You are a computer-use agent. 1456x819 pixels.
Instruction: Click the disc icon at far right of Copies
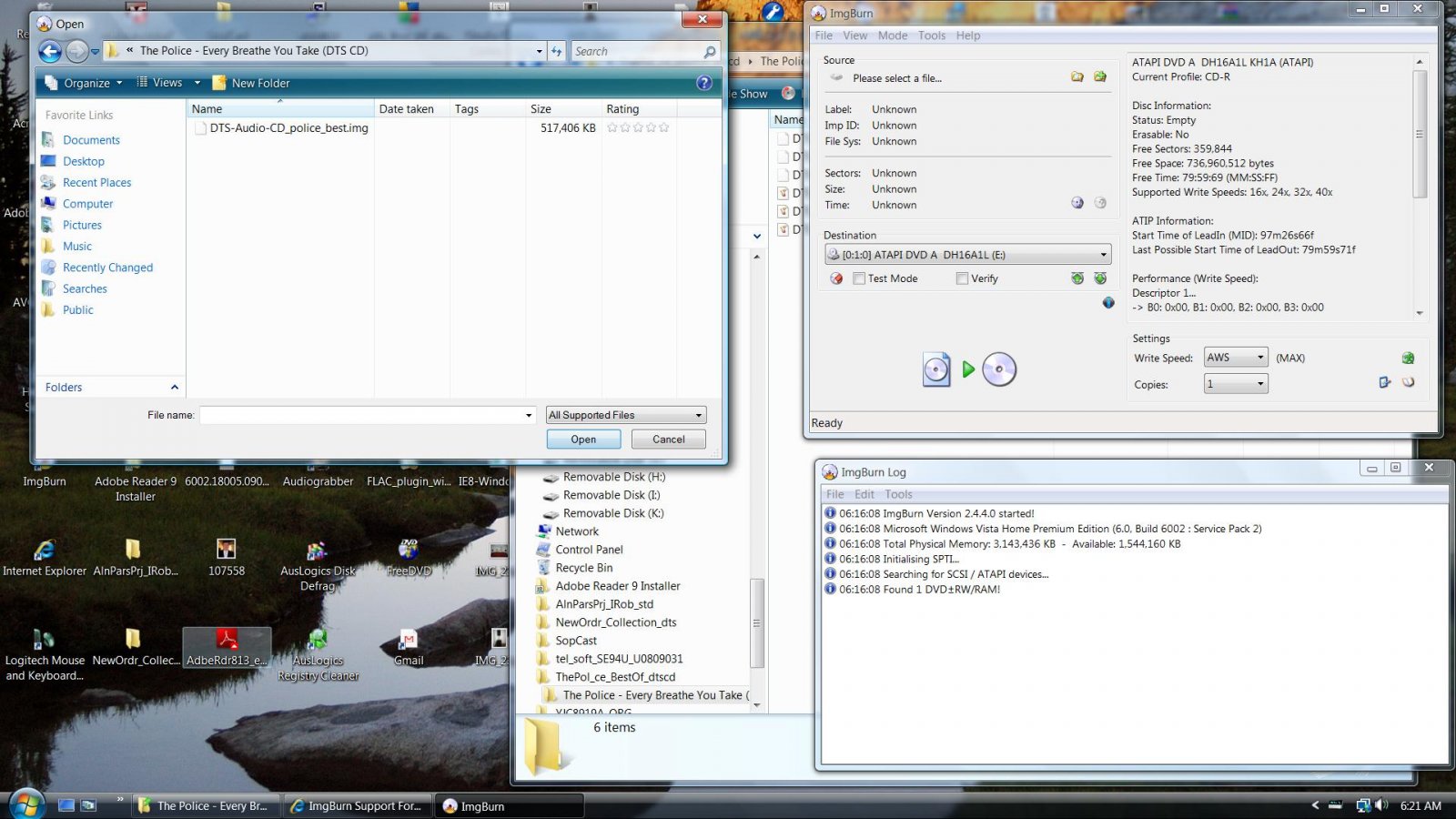1408,383
